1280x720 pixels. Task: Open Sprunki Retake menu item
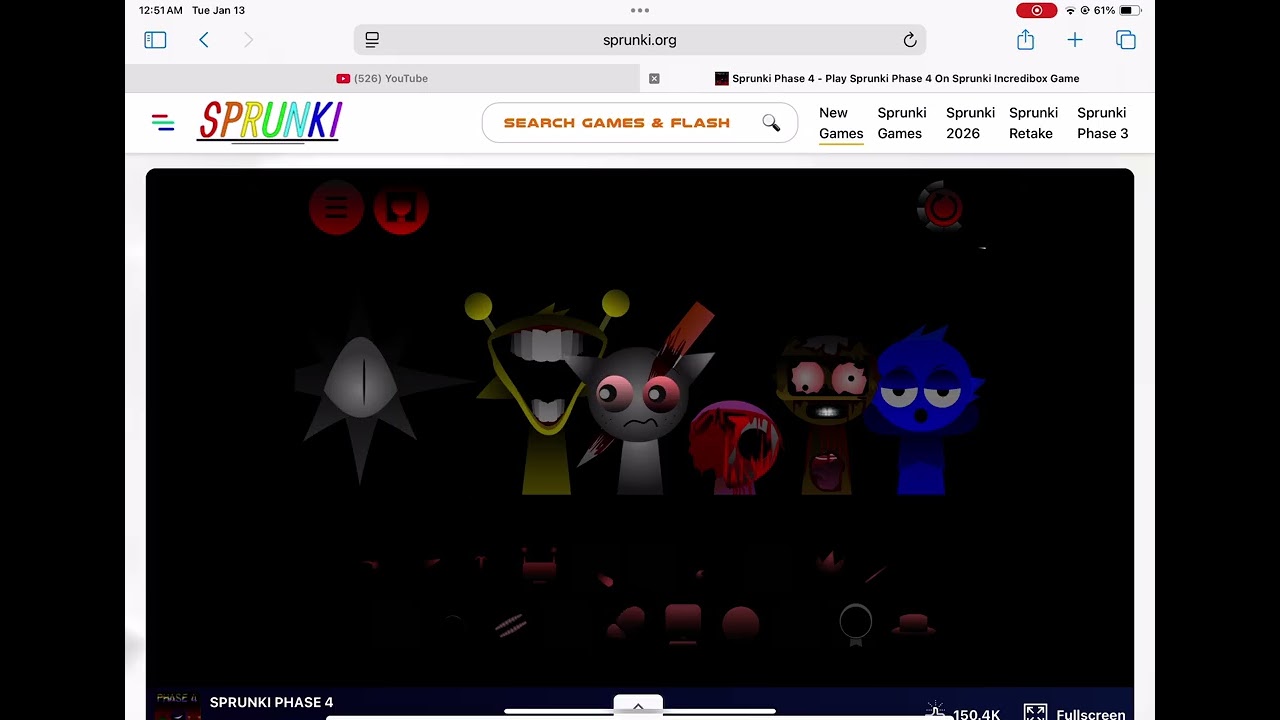1033,123
